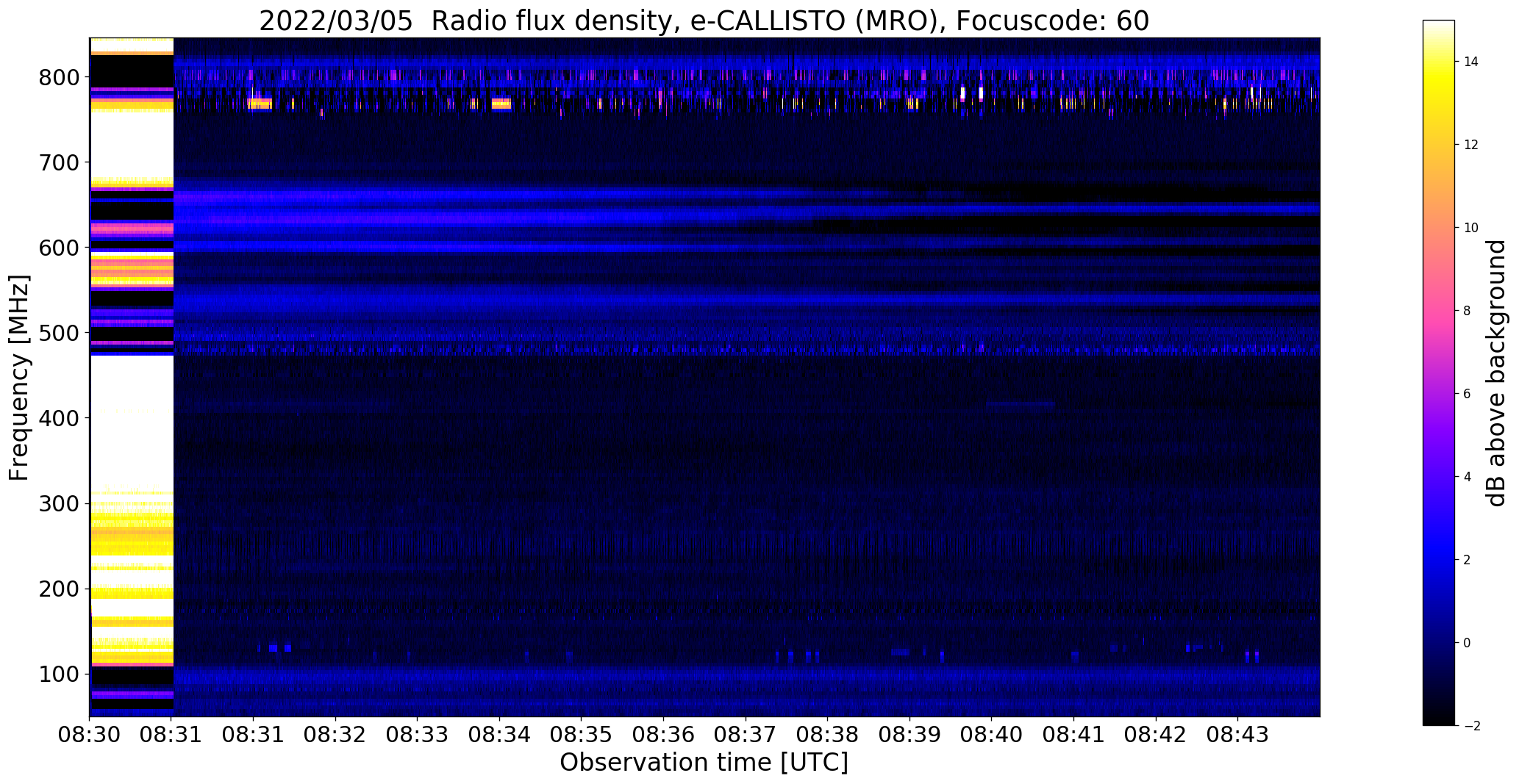
Task: Click the 500 frequency tick label
Action: 58,333
